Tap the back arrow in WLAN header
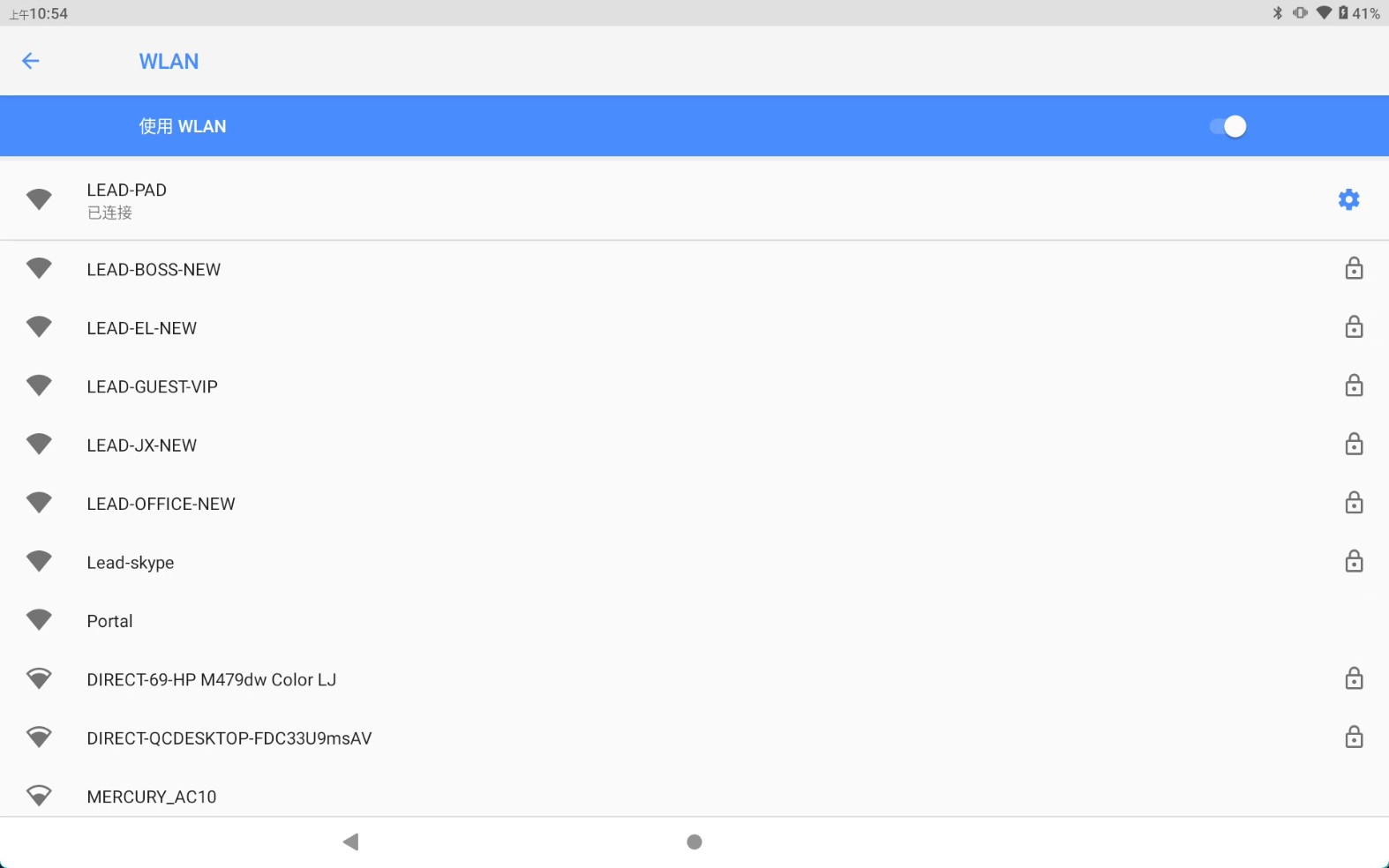Image resolution: width=1389 pixels, height=868 pixels. (31, 61)
